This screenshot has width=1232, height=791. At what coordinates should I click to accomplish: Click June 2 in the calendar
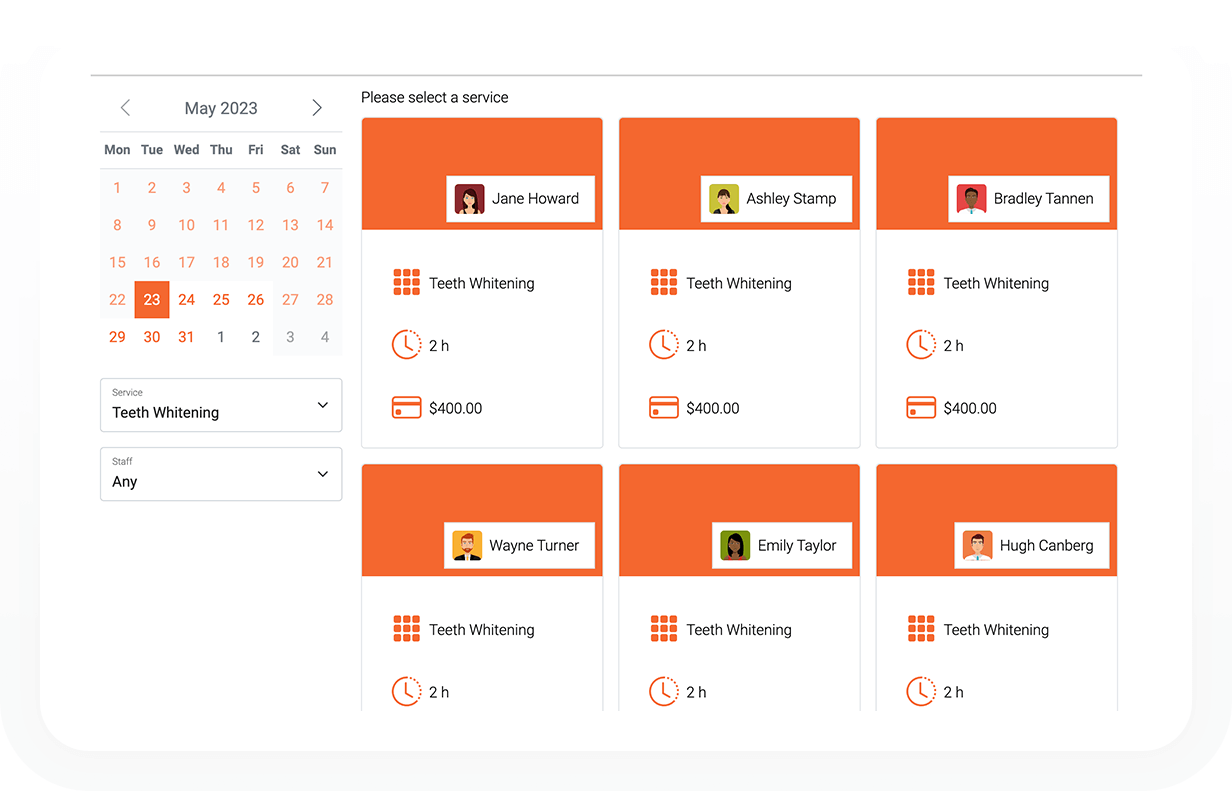(x=256, y=337)
